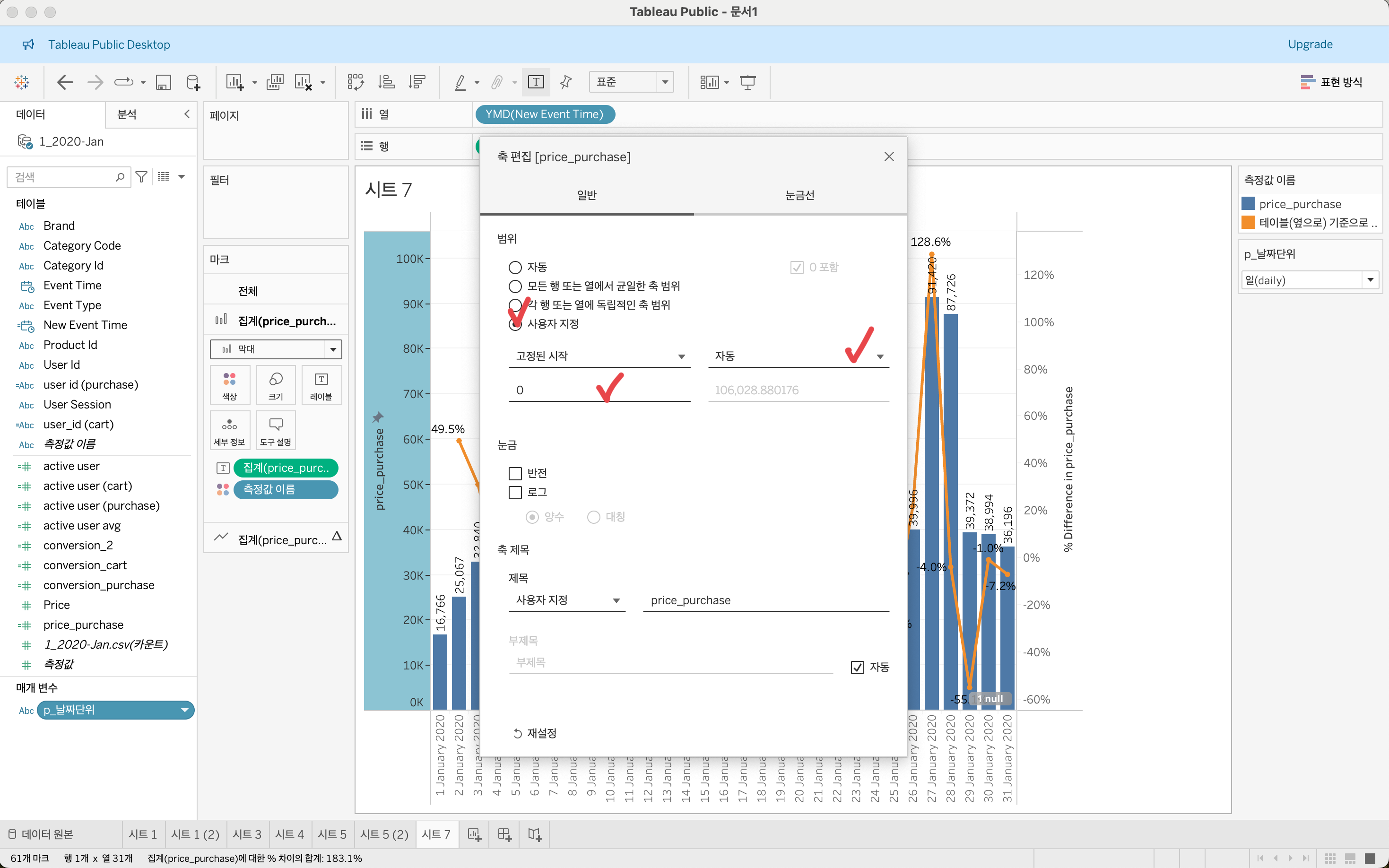Click the orange legend color swatch
The height and width of the screenshot is (868, 1389).
(x=1248, y=223)
